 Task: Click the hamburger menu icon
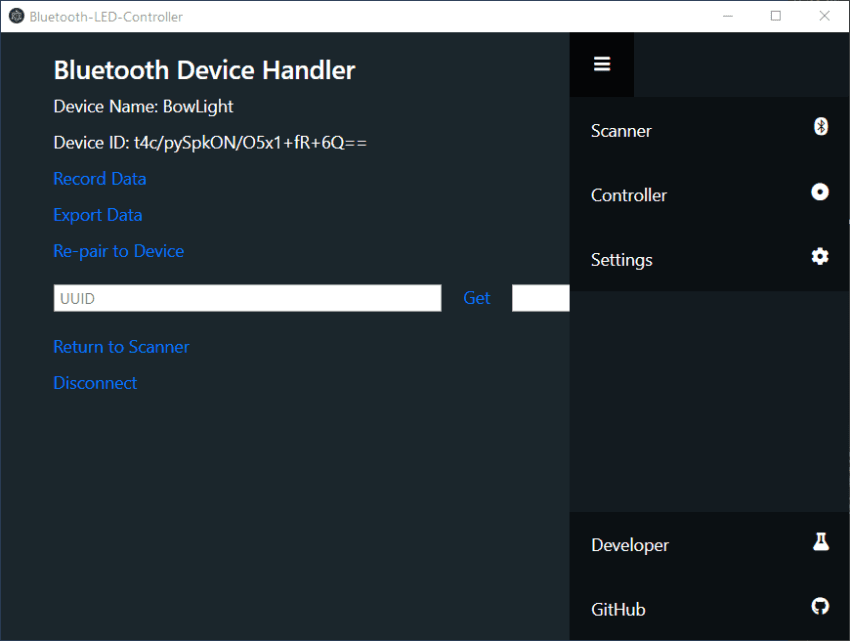[x=601, y=63]
